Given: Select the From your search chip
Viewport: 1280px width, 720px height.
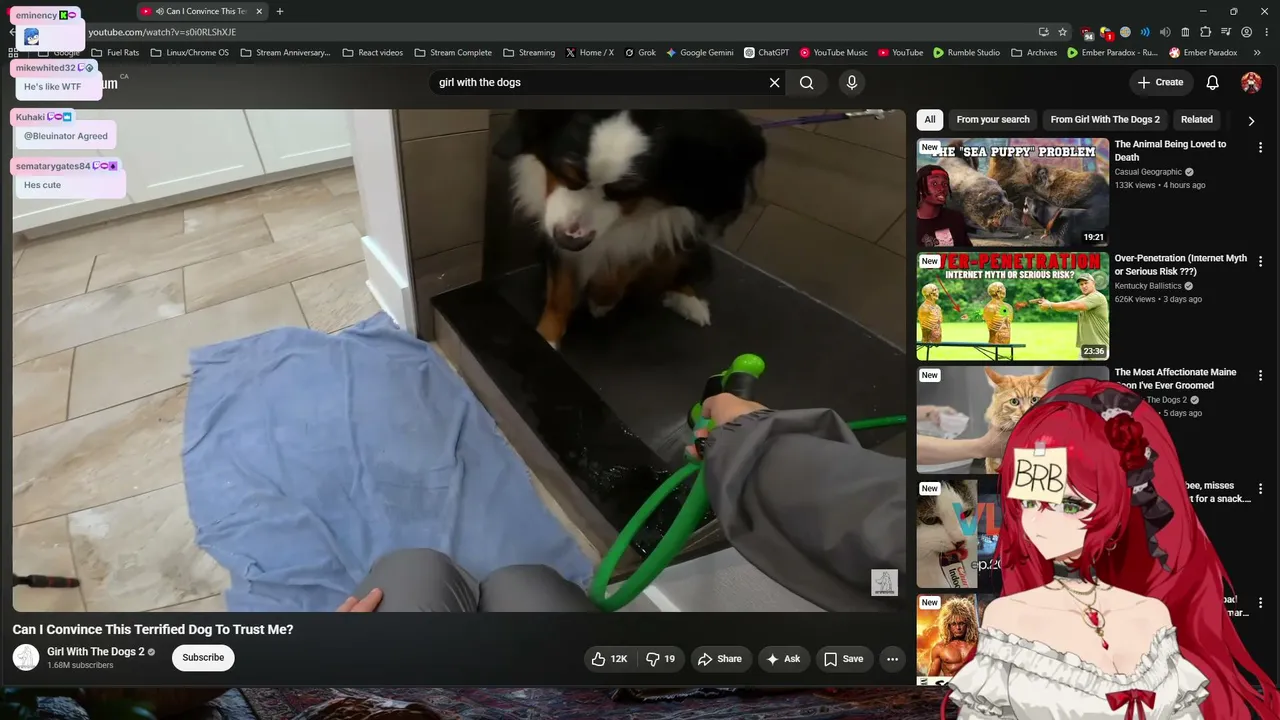Looking at the screenshot, I should click(x=993, y=120).
